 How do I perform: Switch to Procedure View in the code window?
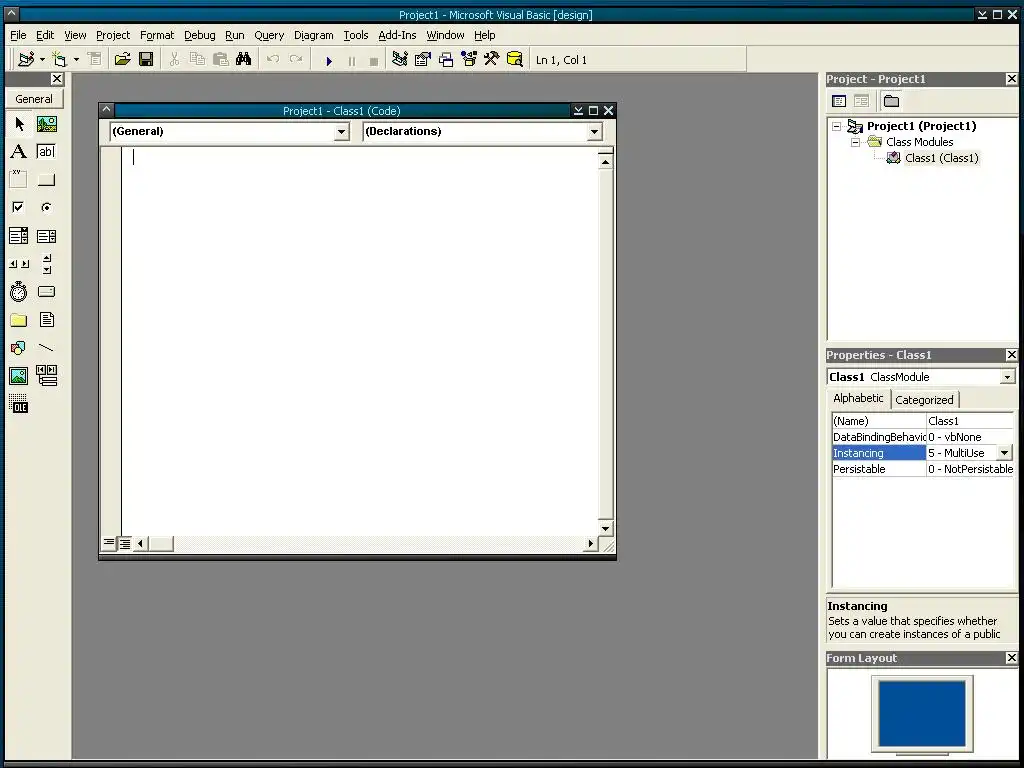coord(109,543)
